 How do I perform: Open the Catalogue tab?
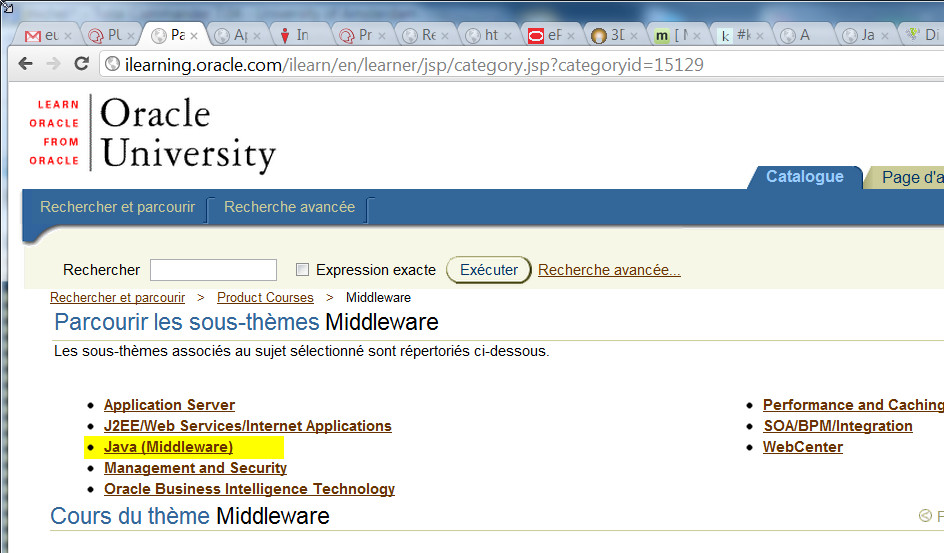[804, 177]
